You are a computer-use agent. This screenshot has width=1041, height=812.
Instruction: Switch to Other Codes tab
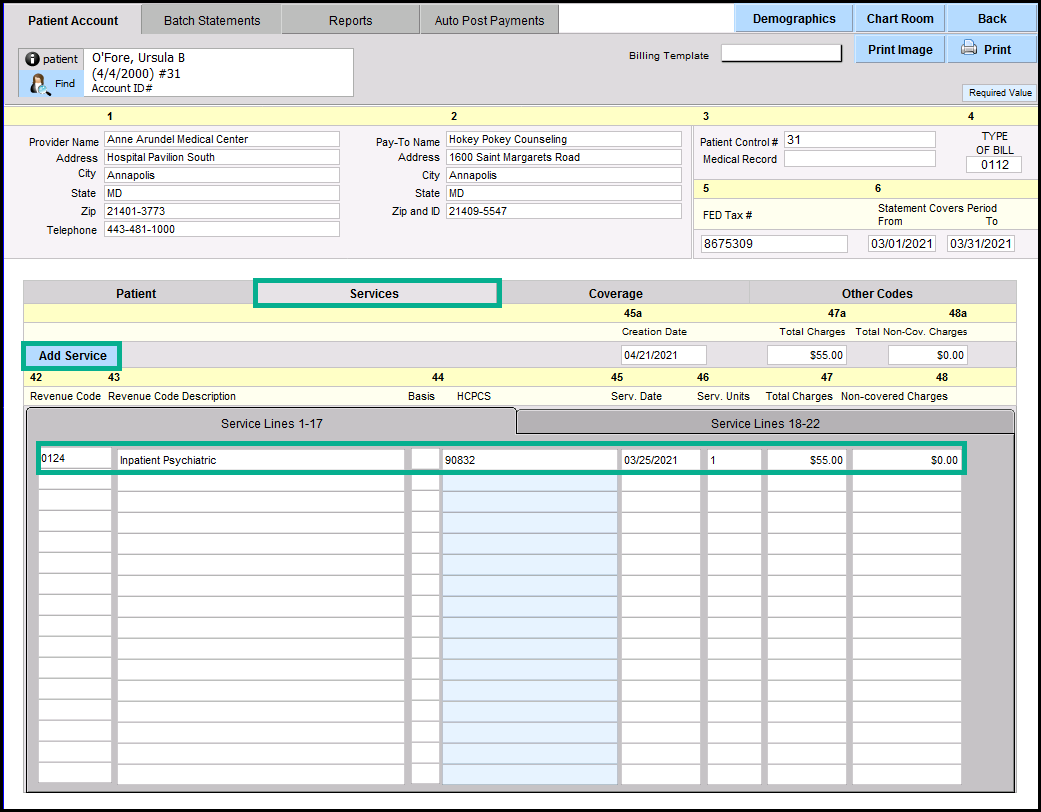(x=876, y=293)
